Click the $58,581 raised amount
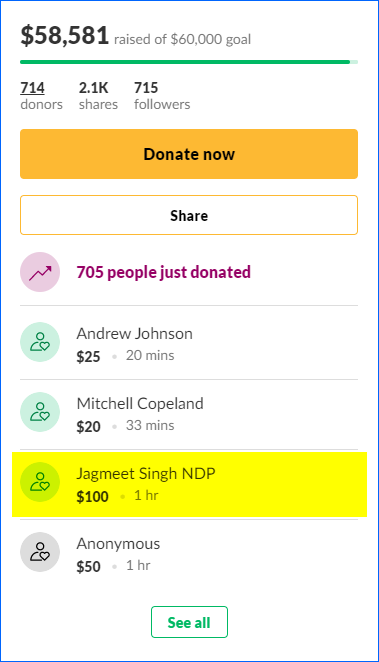 tap(65, 35)
